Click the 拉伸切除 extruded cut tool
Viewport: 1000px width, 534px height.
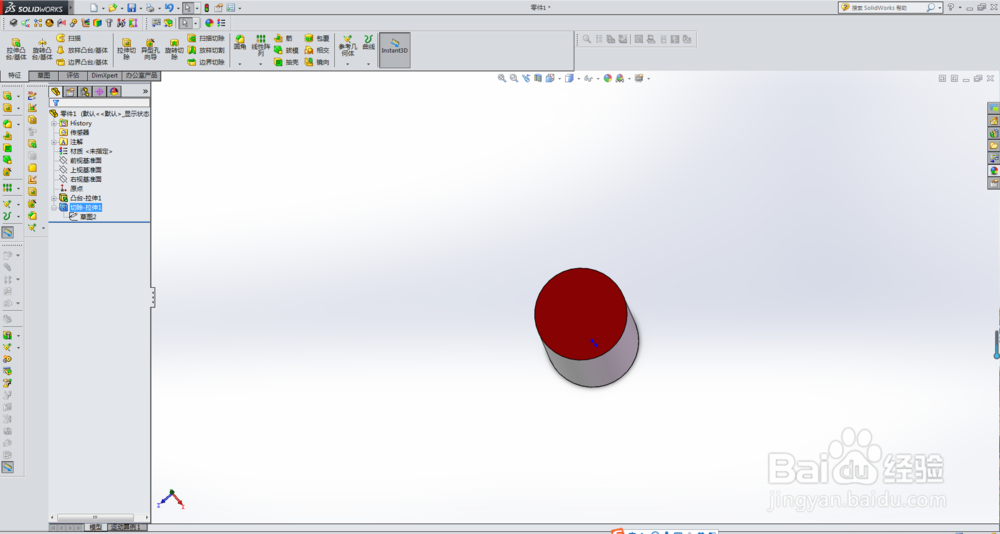[x=126, y=50]
